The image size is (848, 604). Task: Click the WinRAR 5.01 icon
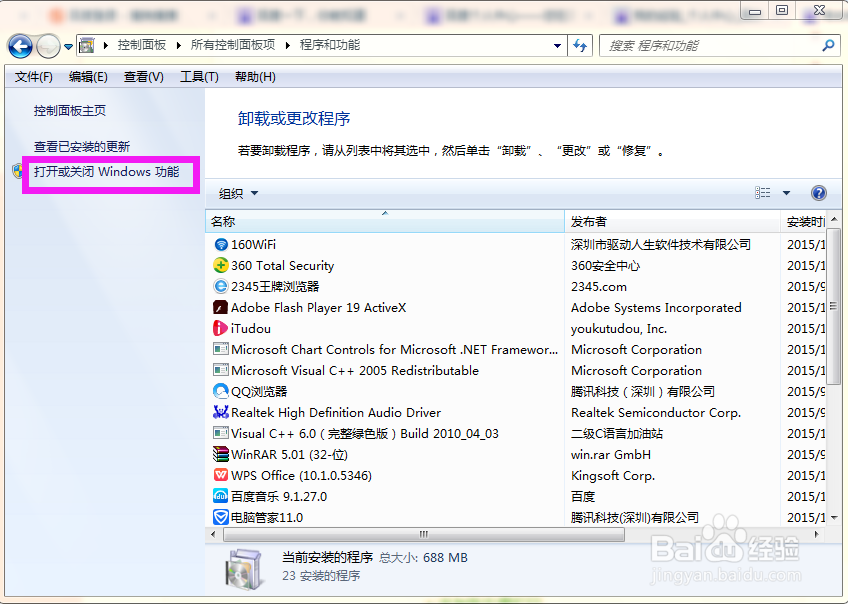[221, 454]
